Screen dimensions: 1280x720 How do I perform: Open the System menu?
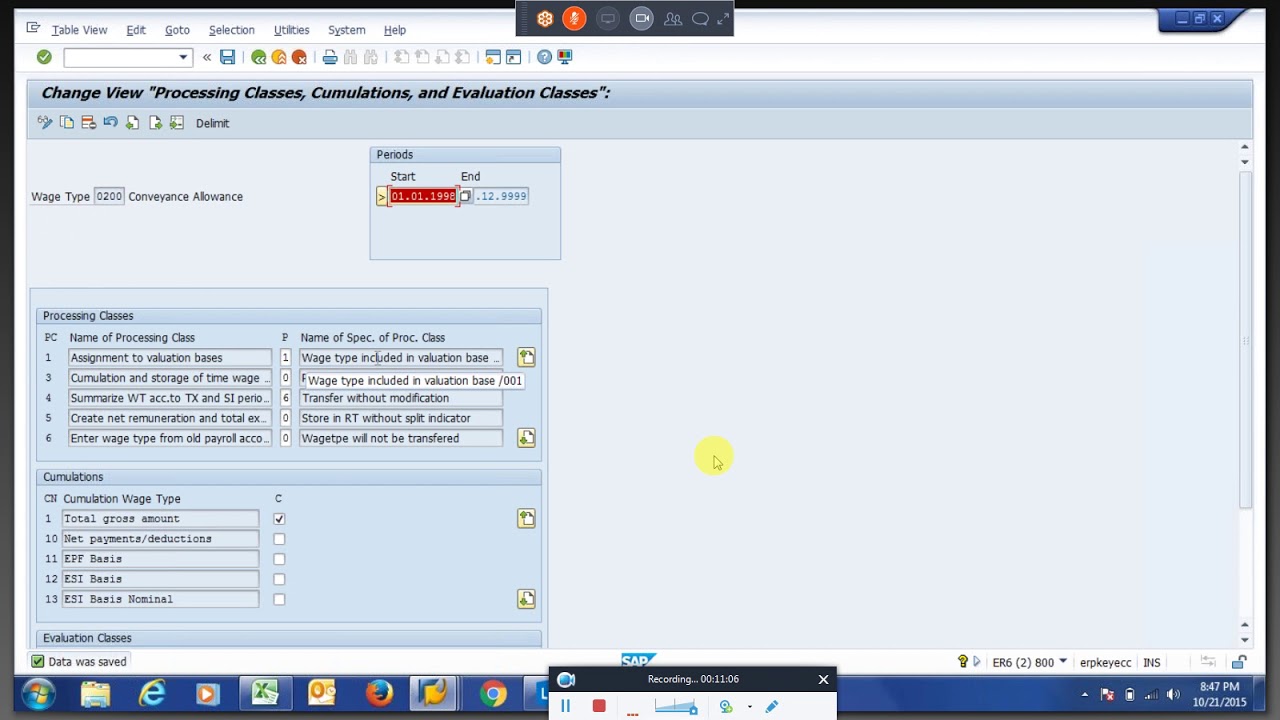346,30
